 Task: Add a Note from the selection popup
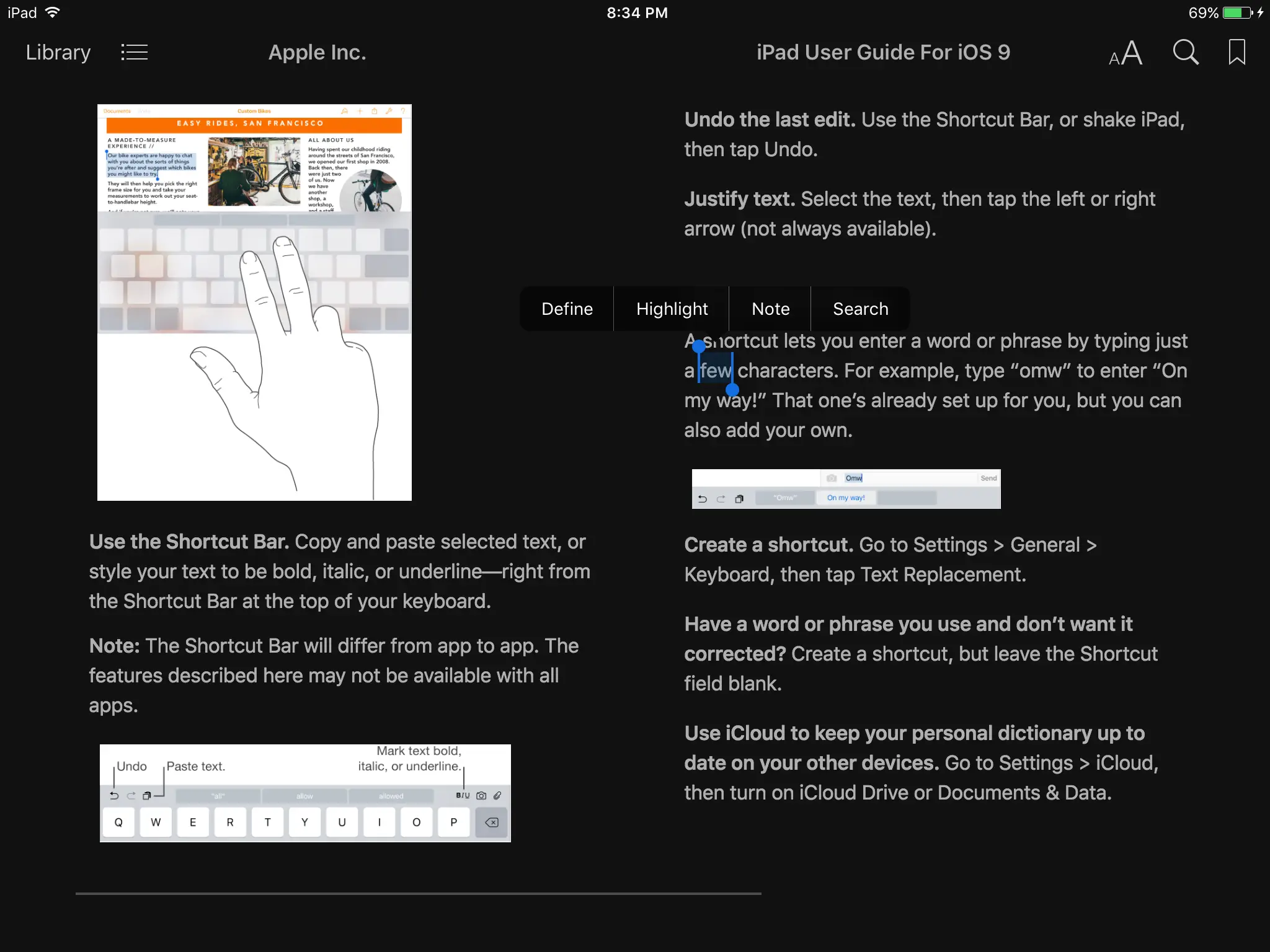(x=770, y=309)
